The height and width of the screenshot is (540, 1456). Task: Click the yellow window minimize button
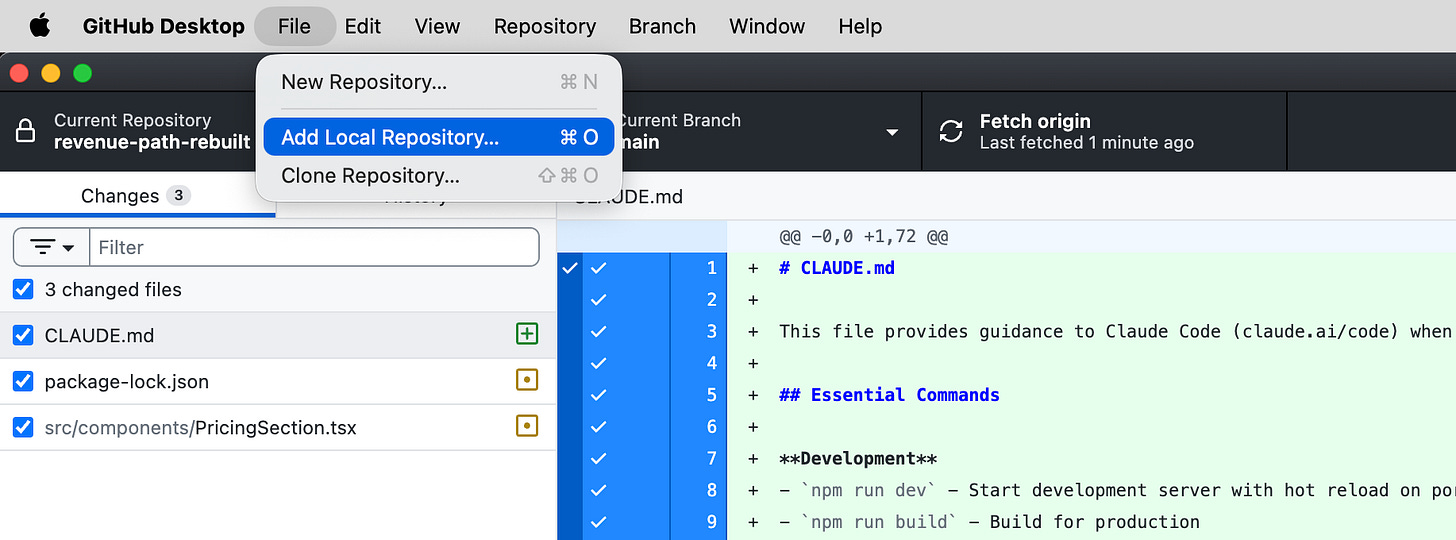(51, 73)
